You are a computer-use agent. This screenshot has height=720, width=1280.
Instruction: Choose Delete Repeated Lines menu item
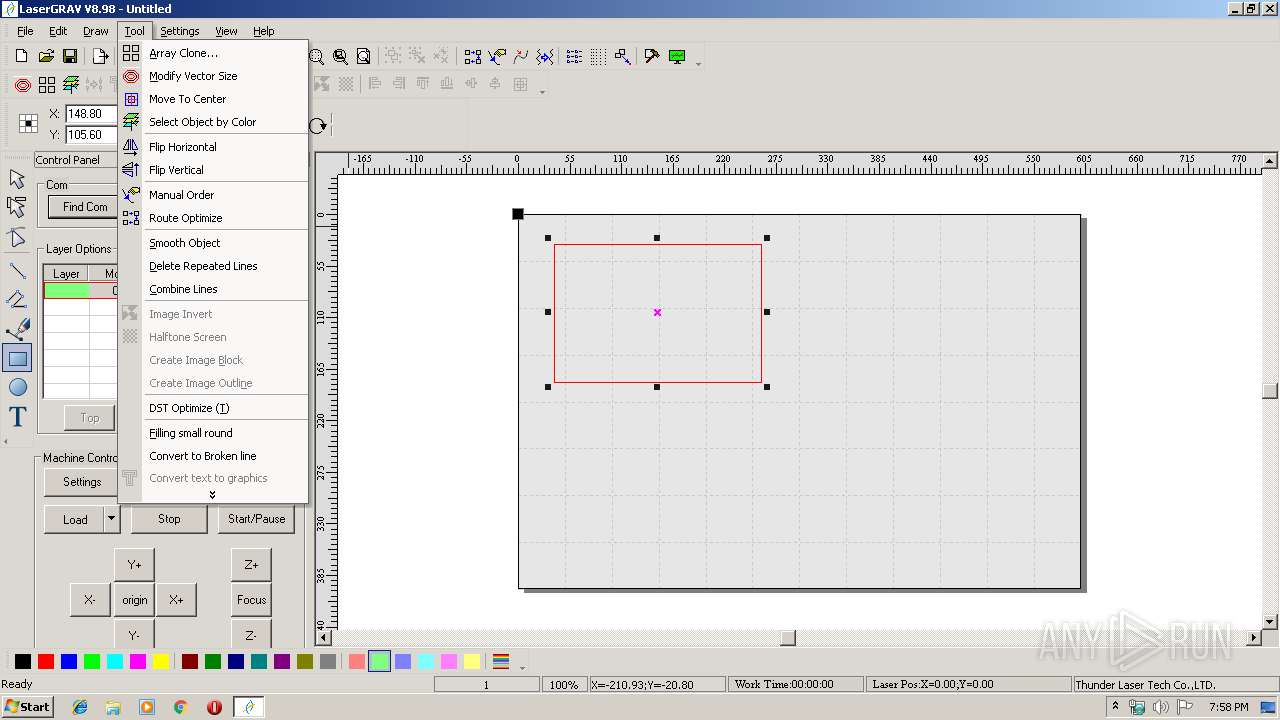[x=213, y=266]
